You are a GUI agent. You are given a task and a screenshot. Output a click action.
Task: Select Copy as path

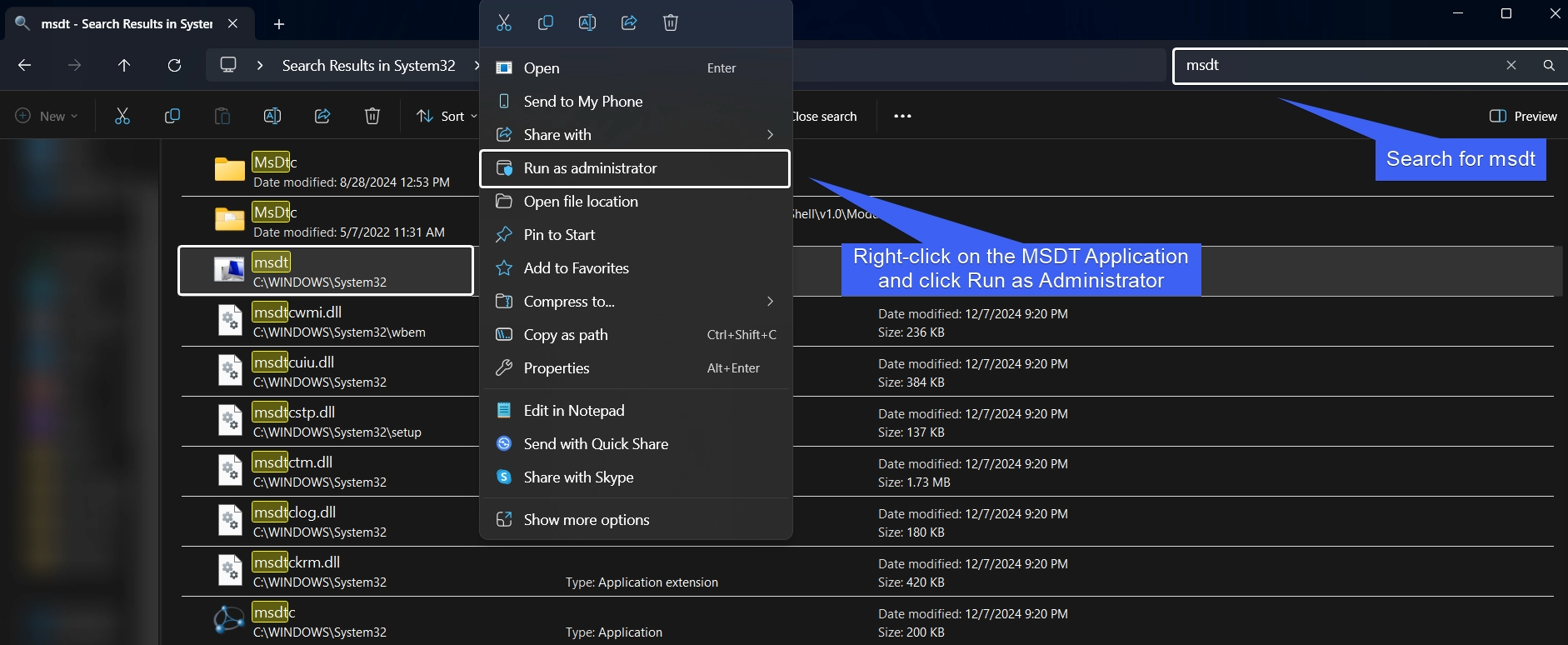635,334
